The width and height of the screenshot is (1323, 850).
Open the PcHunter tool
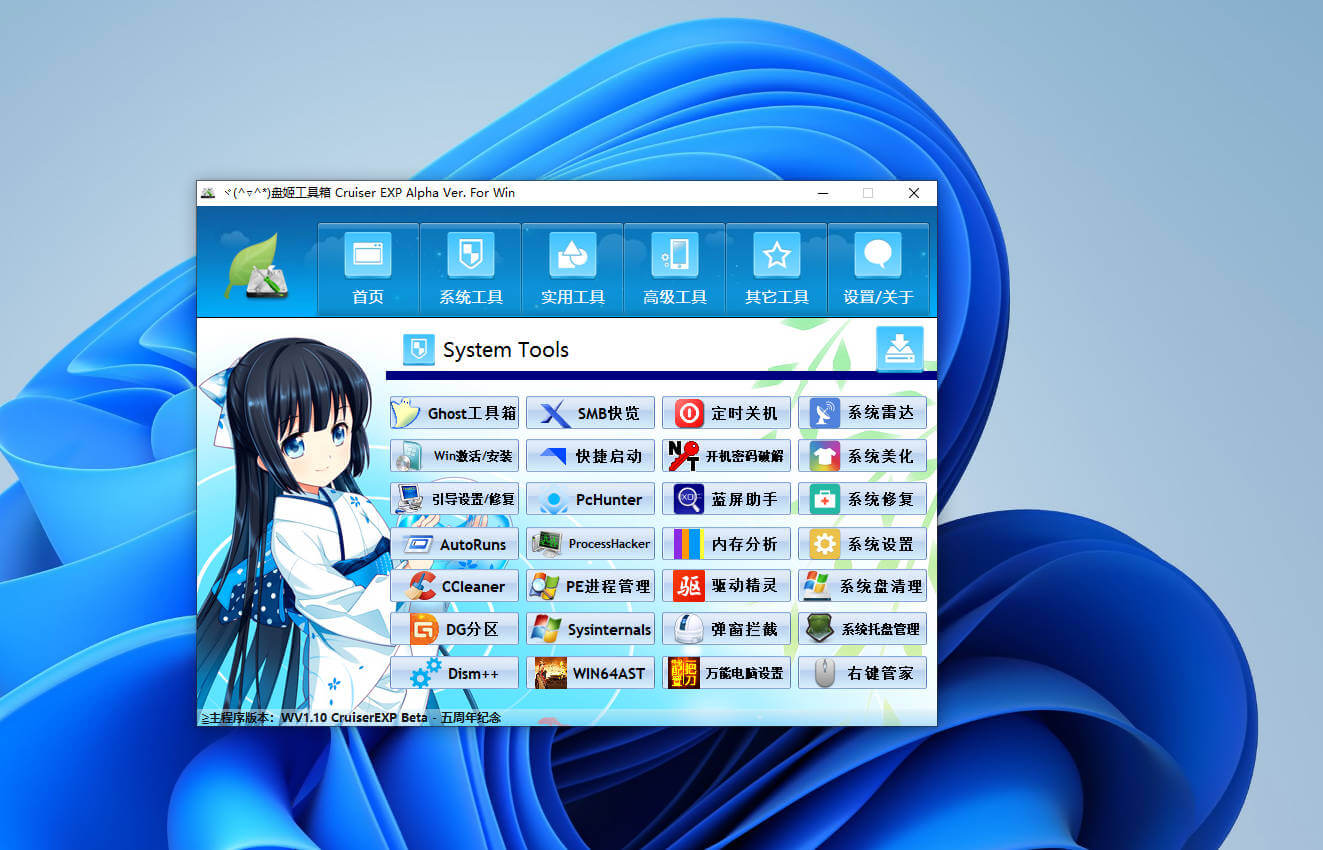point(590,499)
